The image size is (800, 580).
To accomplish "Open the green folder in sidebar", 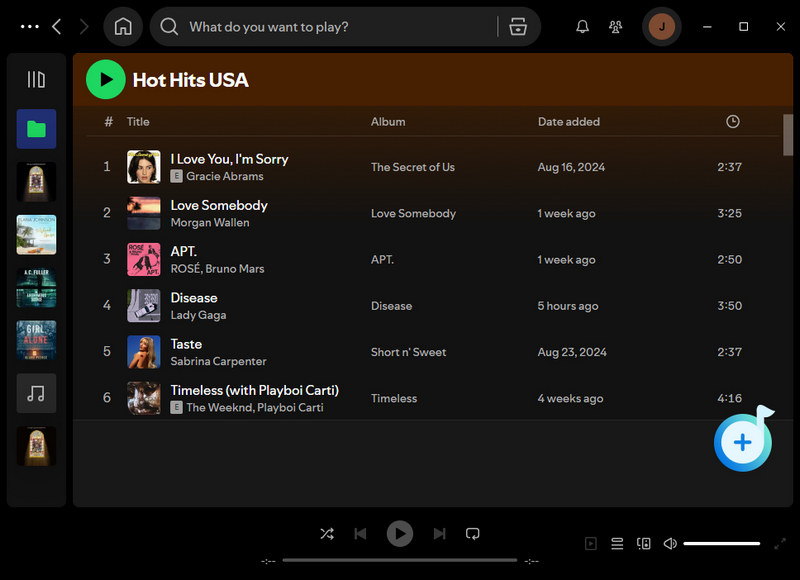I will click(x=36, y=129).
